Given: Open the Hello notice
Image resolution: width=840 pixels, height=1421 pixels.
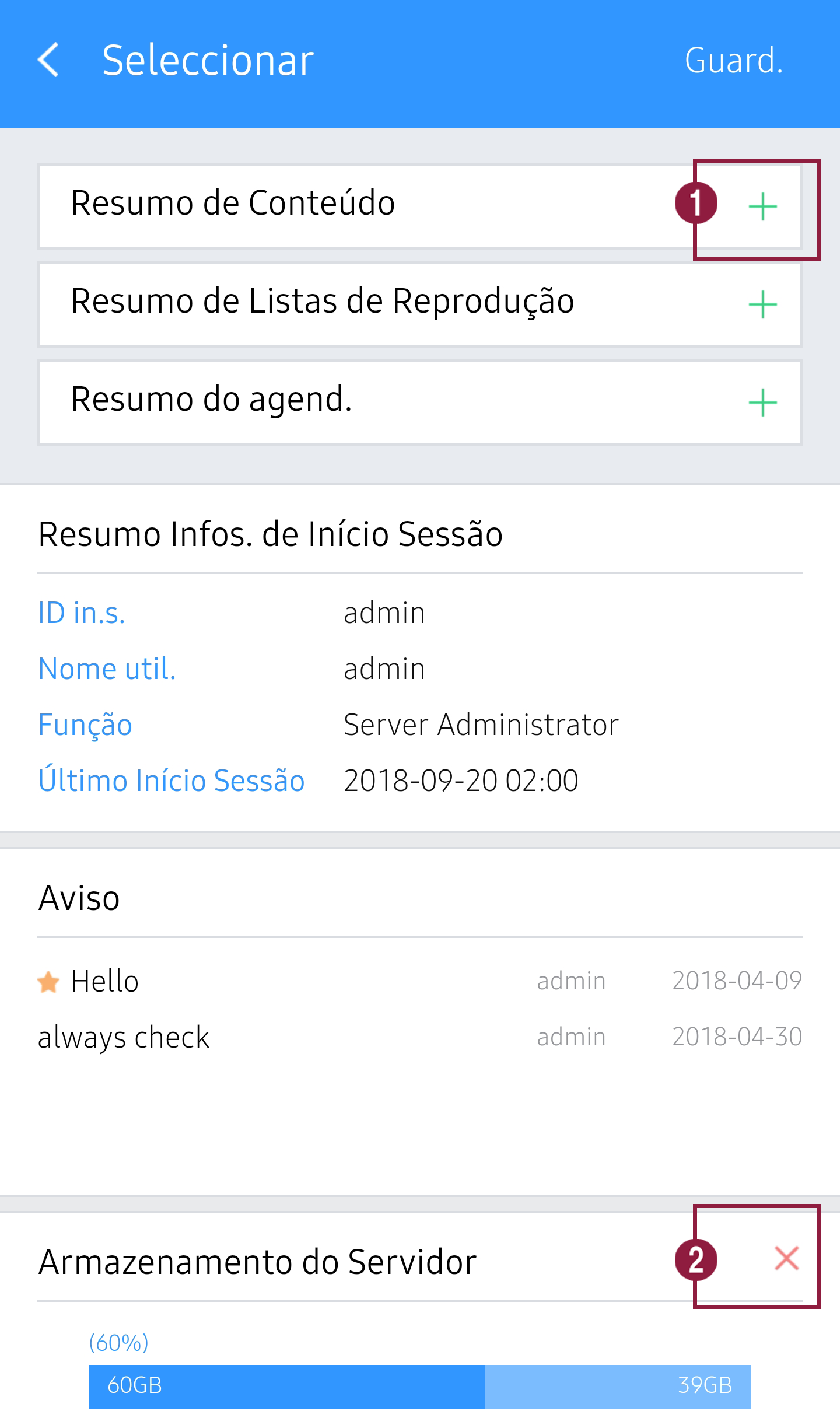Looking at the screenshot, I should 105,982.
